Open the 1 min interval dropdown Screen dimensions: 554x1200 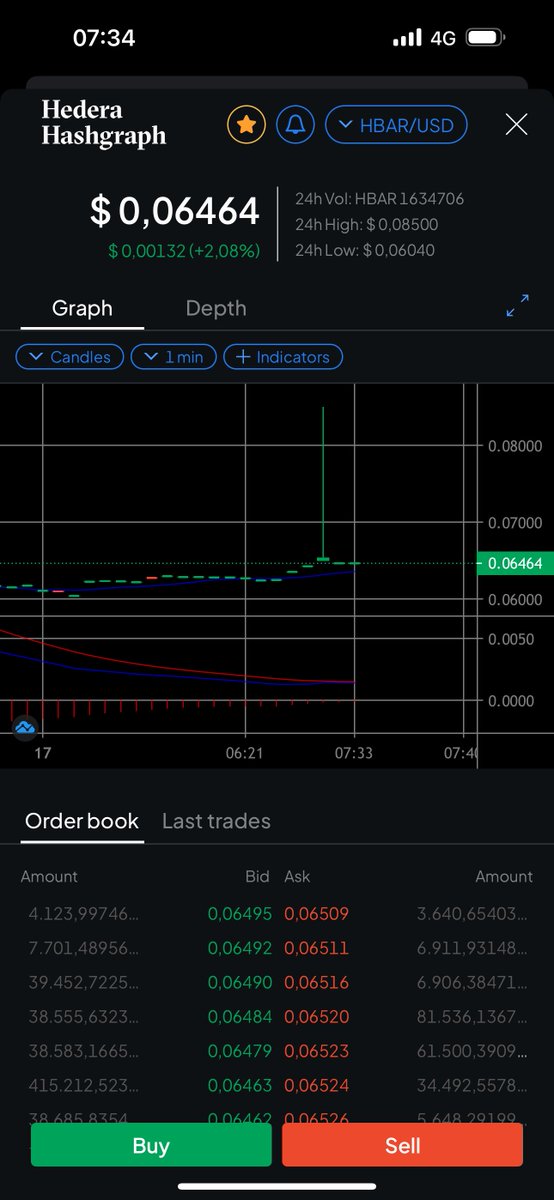pos(174,357)
